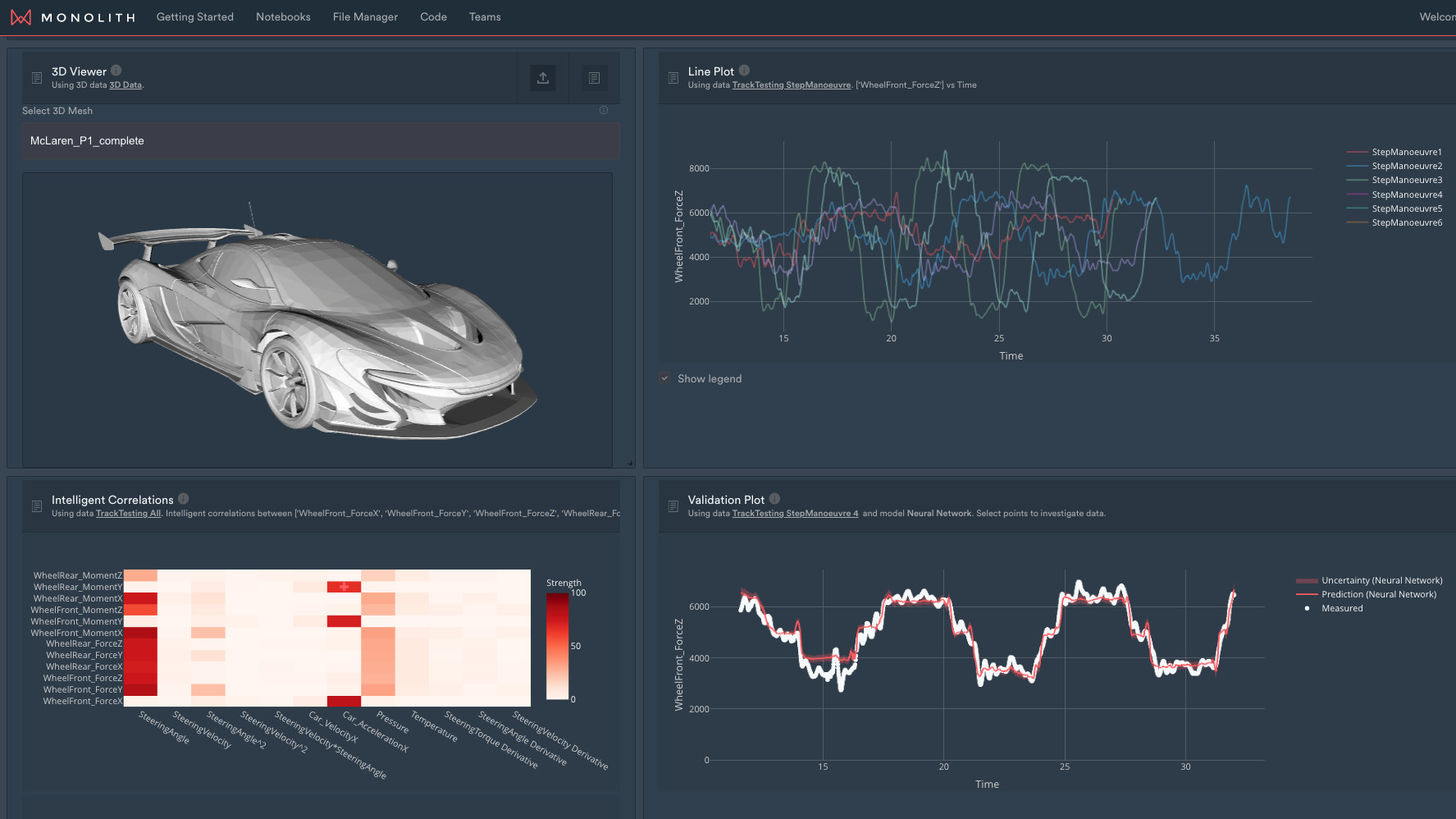Follow the 3D Data link in 3D Viewer
1456x819 pixels.
coord(126,85)
